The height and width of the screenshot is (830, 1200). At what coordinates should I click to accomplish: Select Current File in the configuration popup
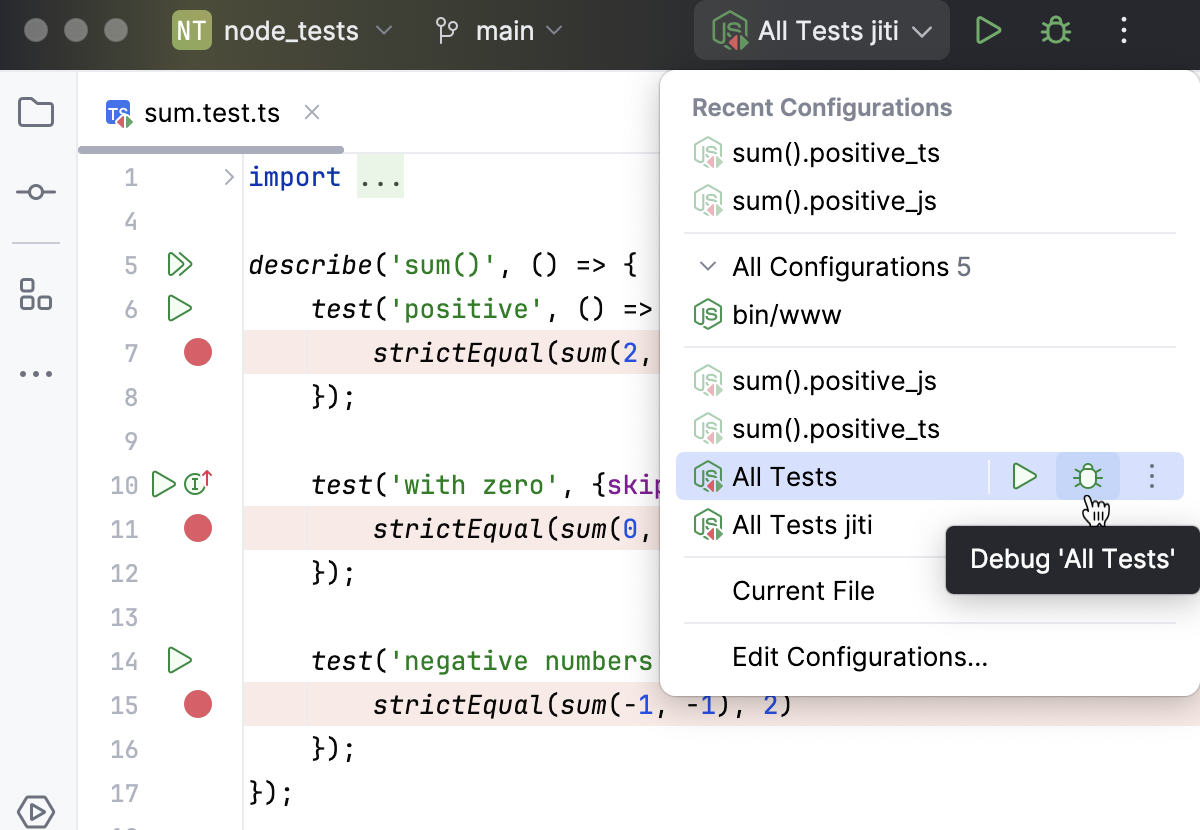[803, 591]
